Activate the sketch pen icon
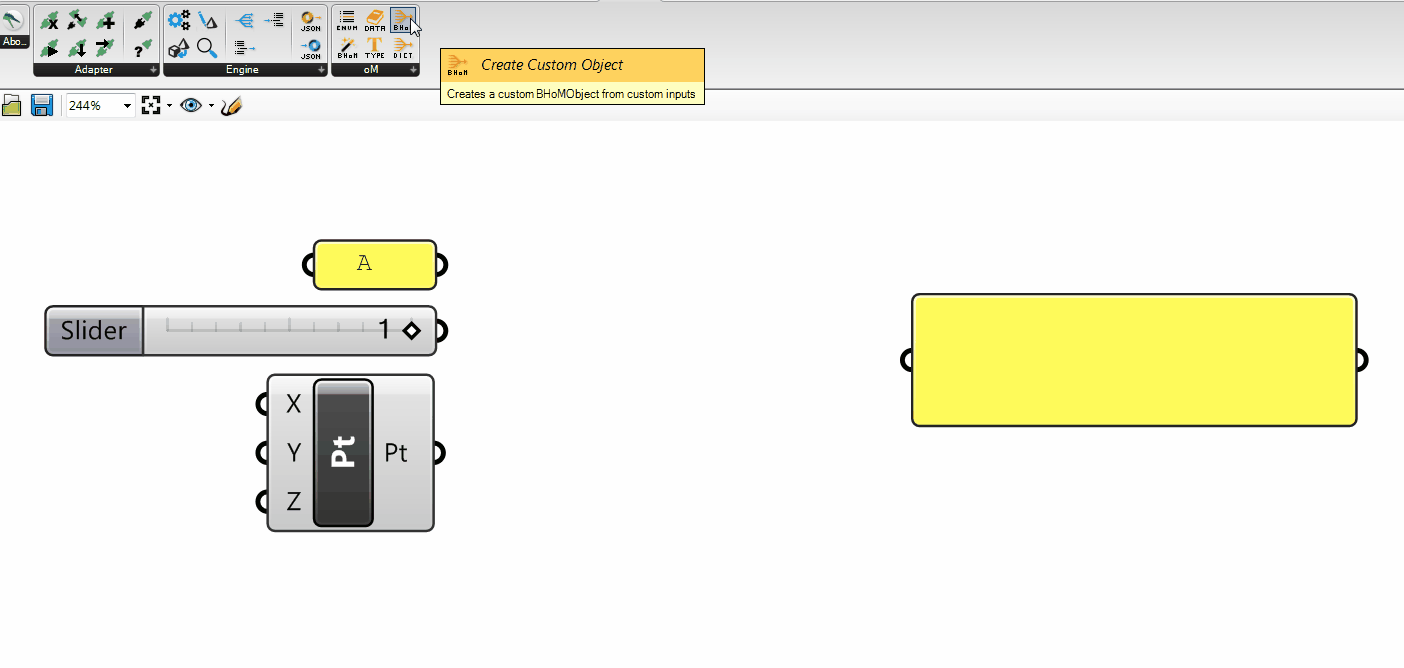 (x=231, y=106)
